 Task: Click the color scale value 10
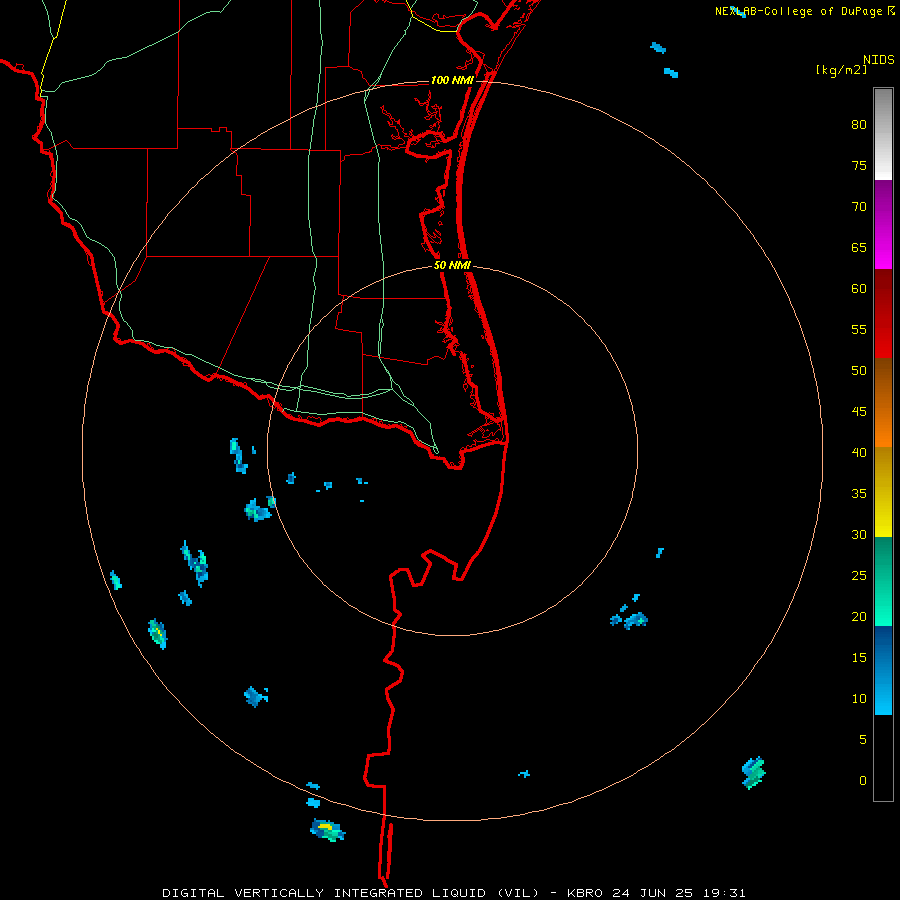859,699
